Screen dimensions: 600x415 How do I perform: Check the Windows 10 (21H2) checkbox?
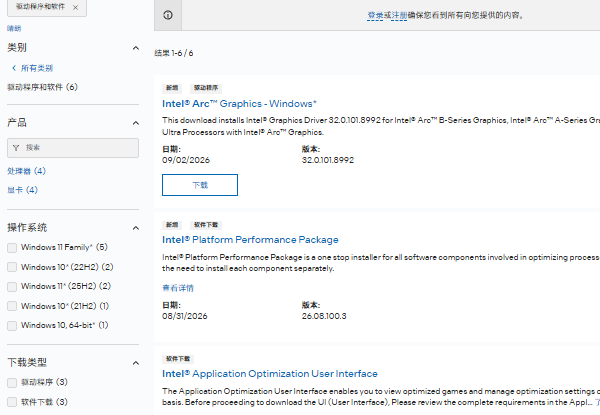[12, 306]
